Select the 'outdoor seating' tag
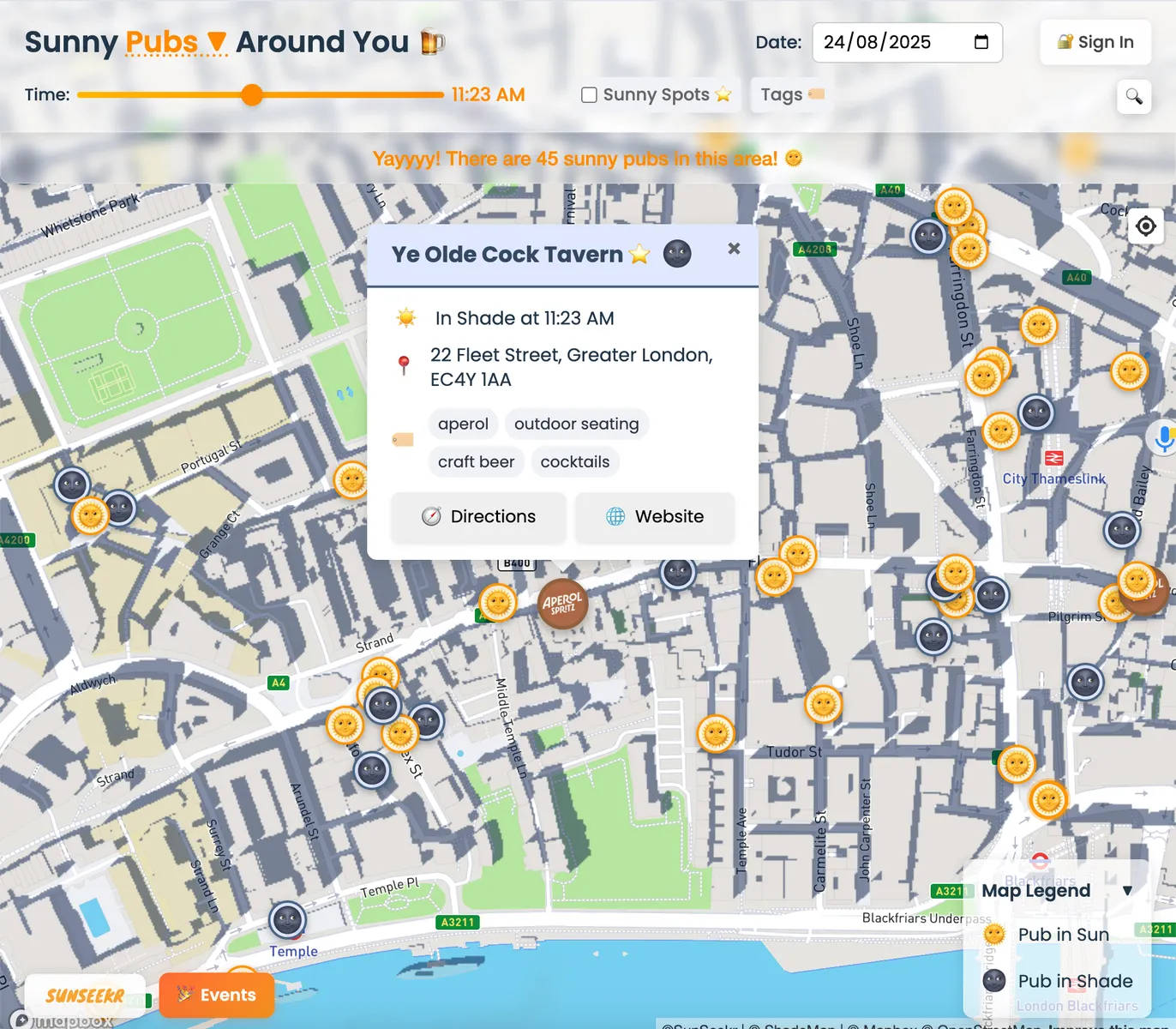This screenshot has width=1176, height=1029. (x=576, y=424)
